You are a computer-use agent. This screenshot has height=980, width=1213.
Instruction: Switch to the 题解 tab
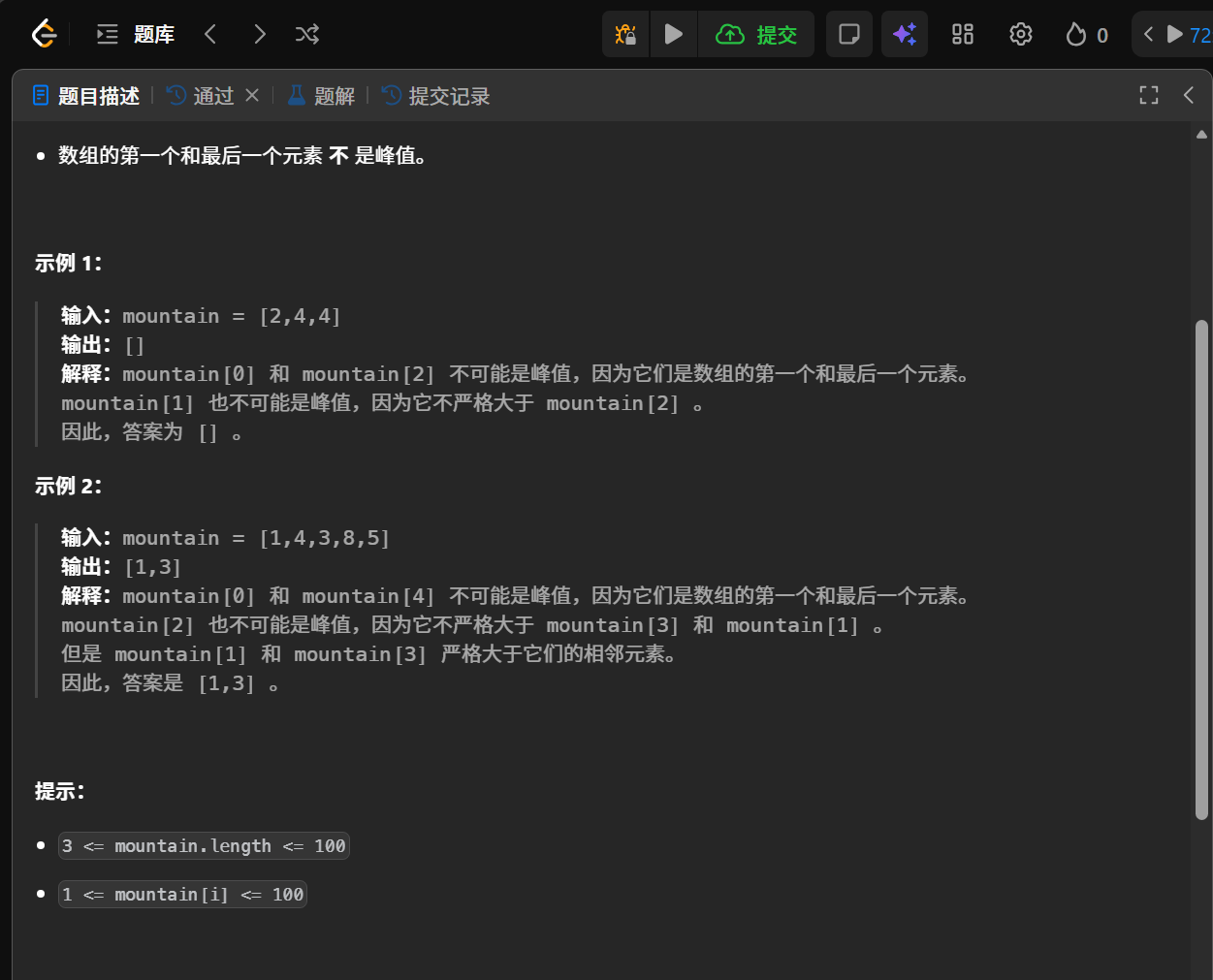[x=322, y=96]
